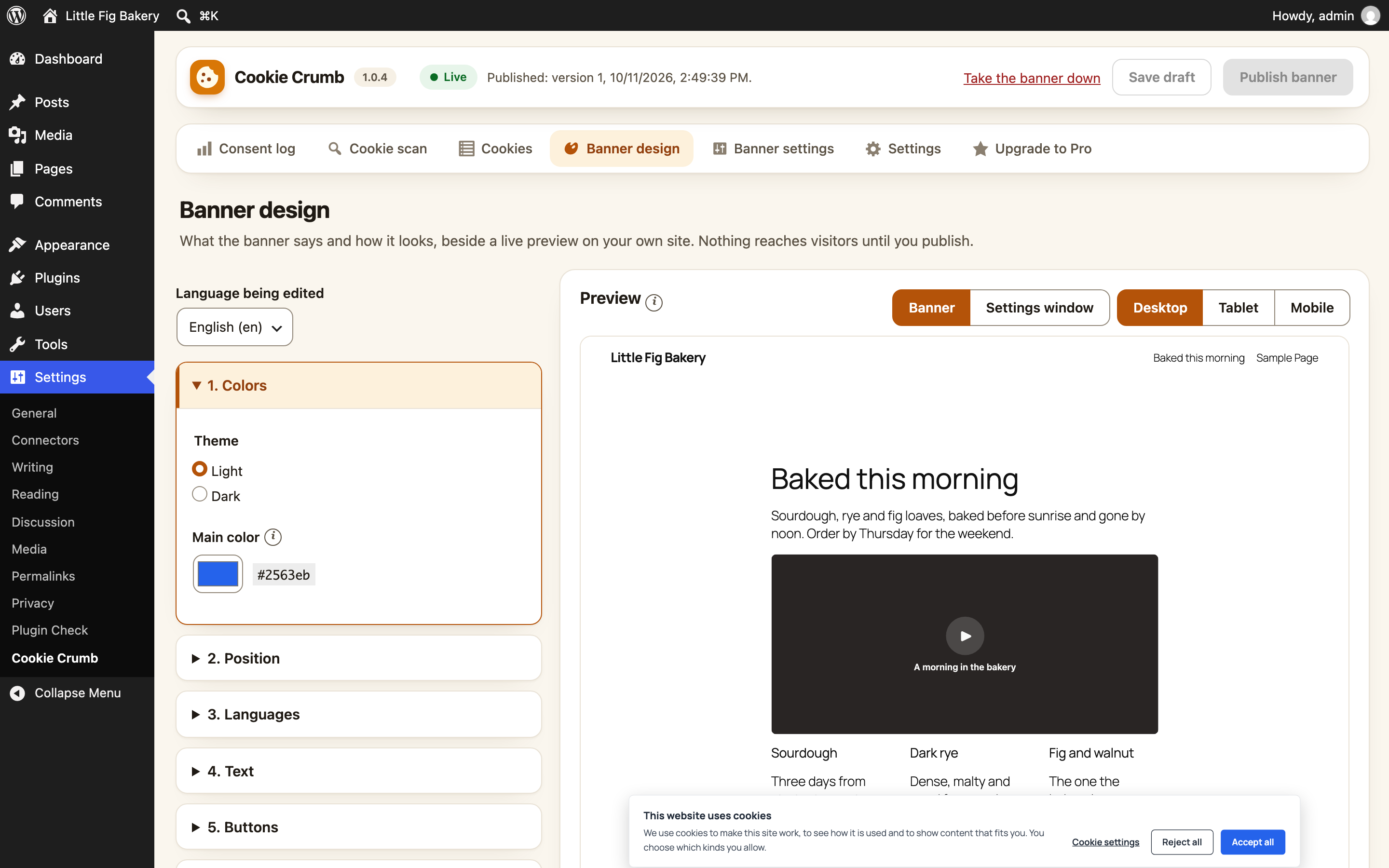
Task: Open the Cookies tab
Action: point(496,149)
